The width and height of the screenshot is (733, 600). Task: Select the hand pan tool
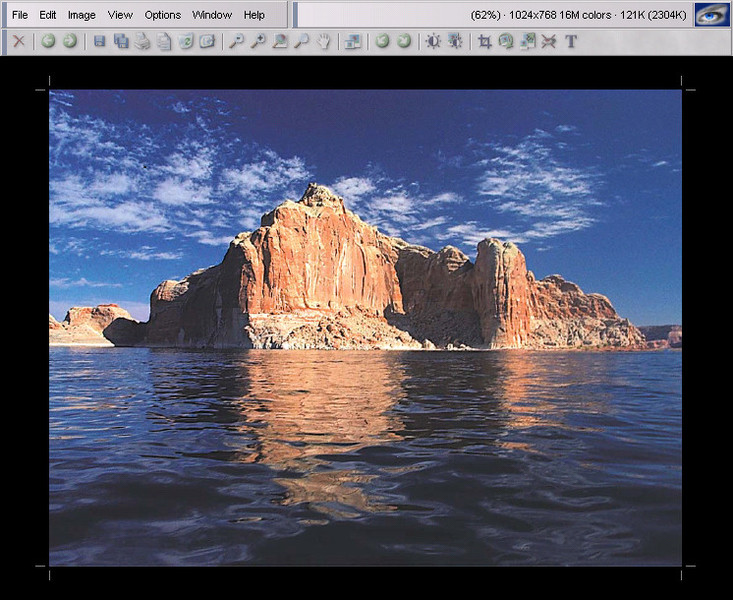point(323,41)
